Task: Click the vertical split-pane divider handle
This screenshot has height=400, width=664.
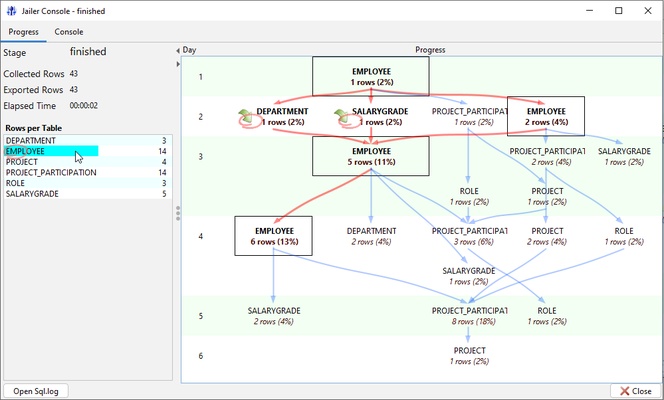Action: coord(178,212)
